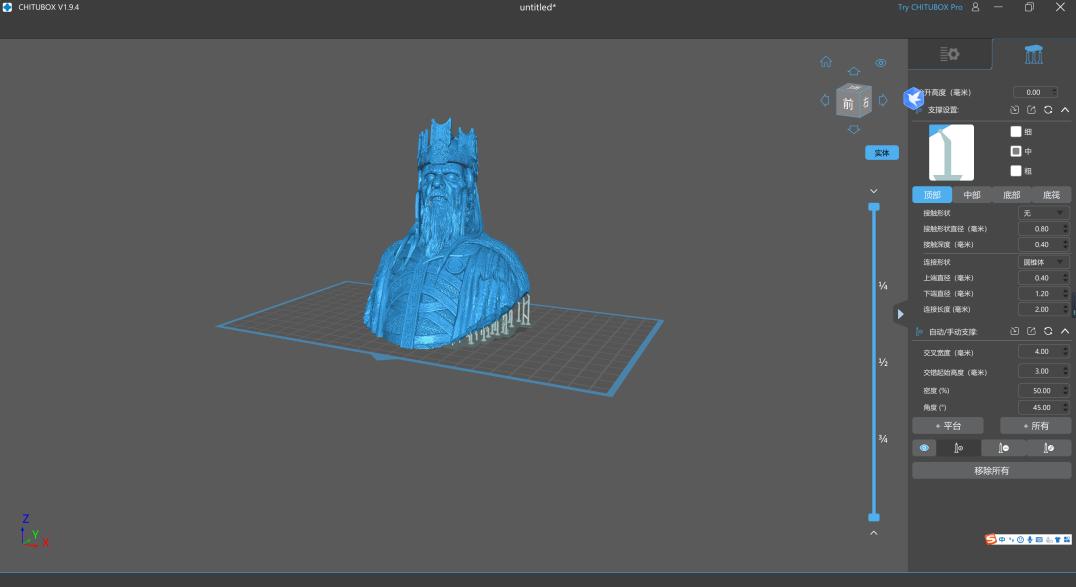Open the 圆锥体 connection shape dropdown
The height and width of the screenshot is (587, 1076).
[x=1044, y=261]
